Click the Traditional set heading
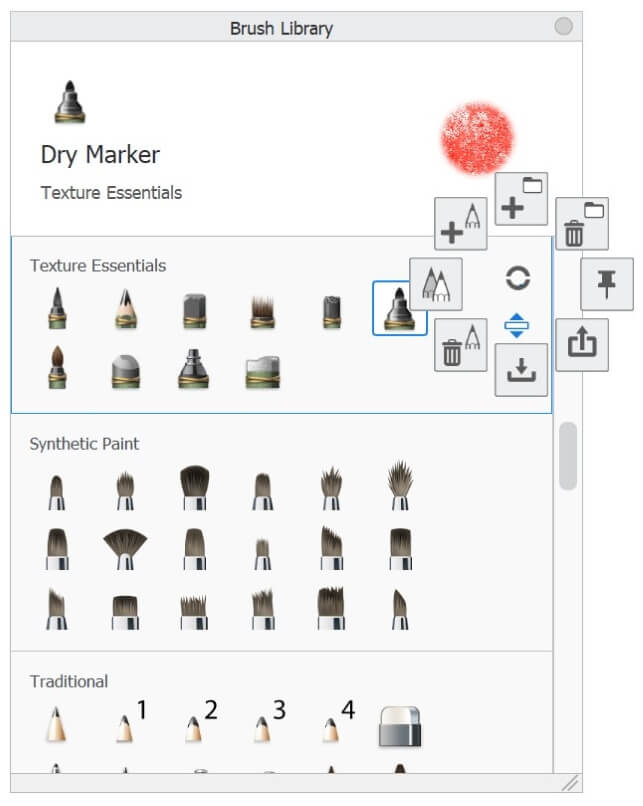Viewport: 643px width, 806px height. (69, 681)
